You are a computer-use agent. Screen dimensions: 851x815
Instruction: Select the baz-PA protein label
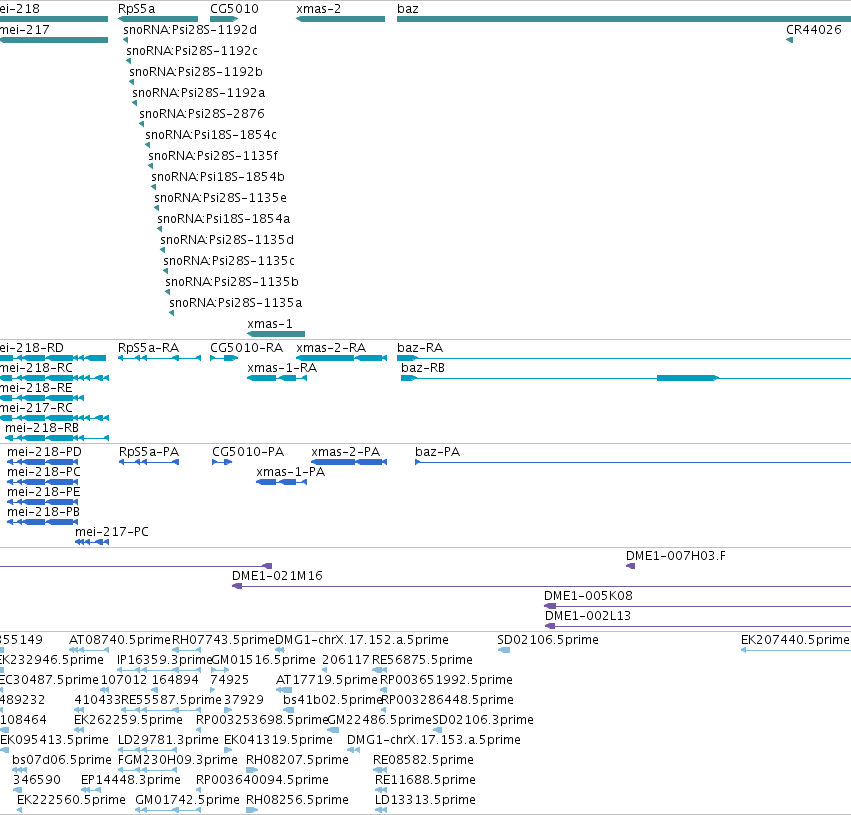[437, 452]
